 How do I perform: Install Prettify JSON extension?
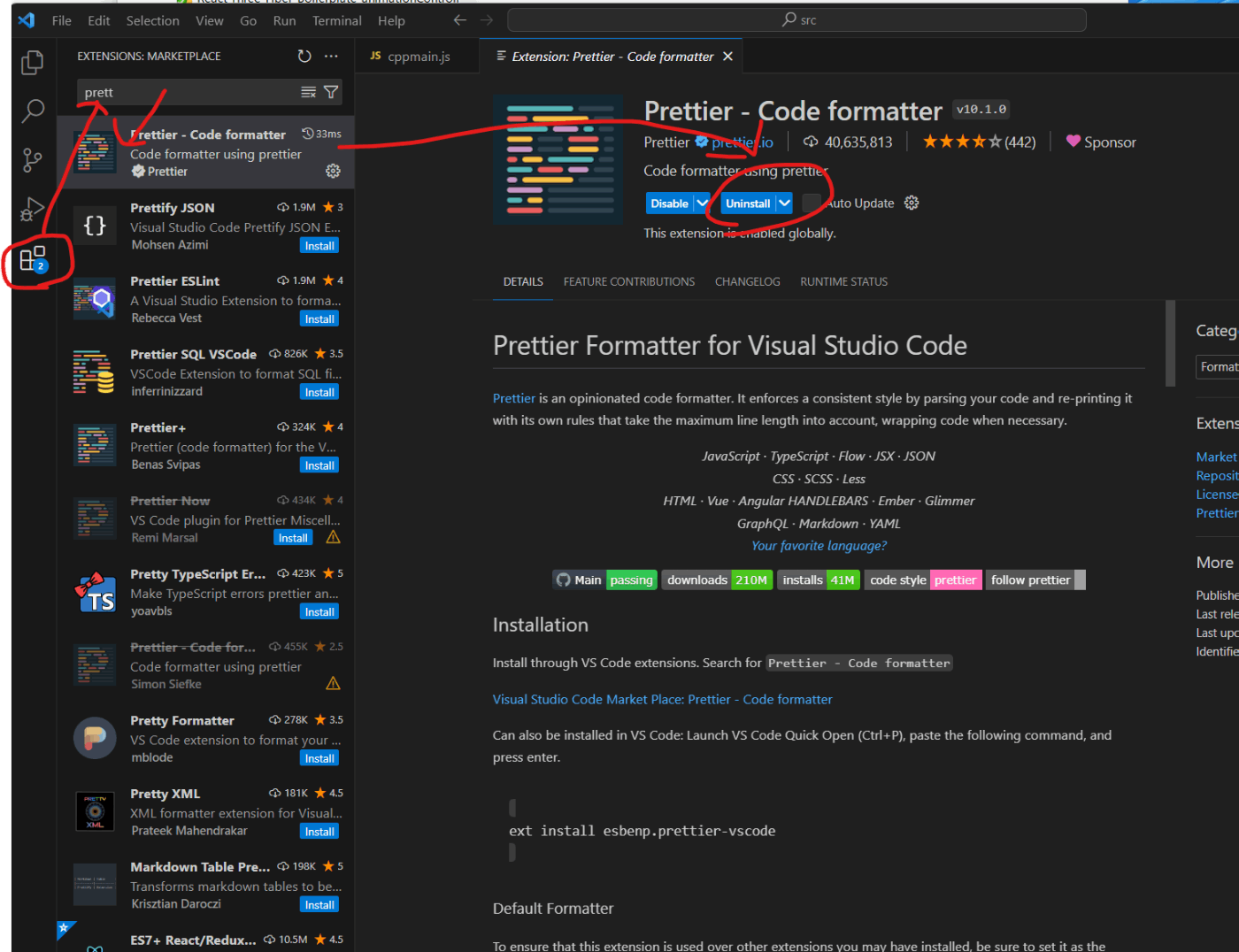319,246
